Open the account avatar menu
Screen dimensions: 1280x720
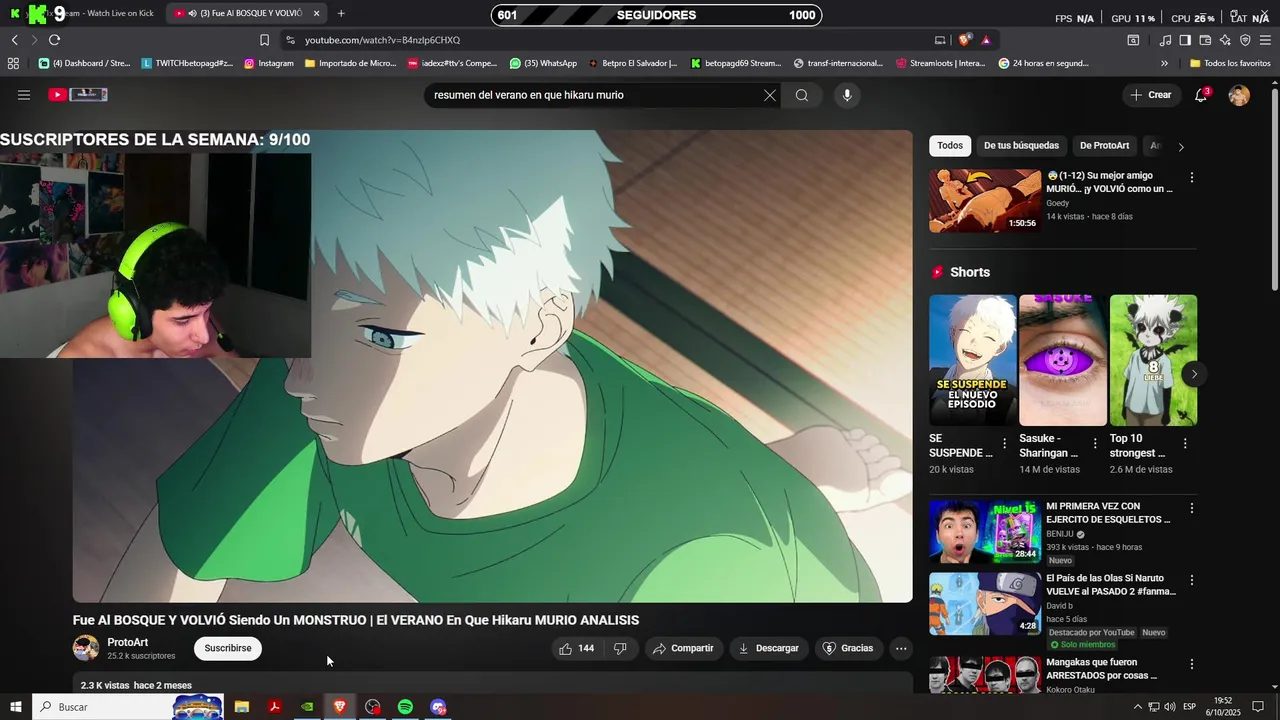1239,95
